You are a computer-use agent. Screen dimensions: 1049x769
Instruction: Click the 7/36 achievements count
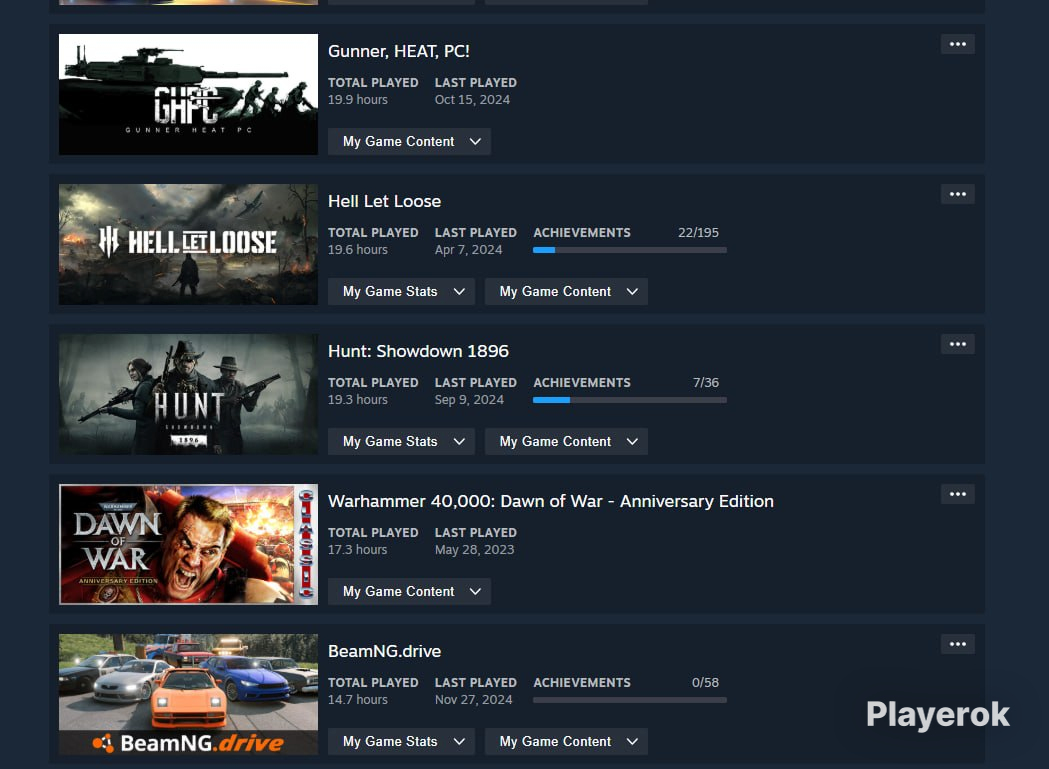[706, 382]
